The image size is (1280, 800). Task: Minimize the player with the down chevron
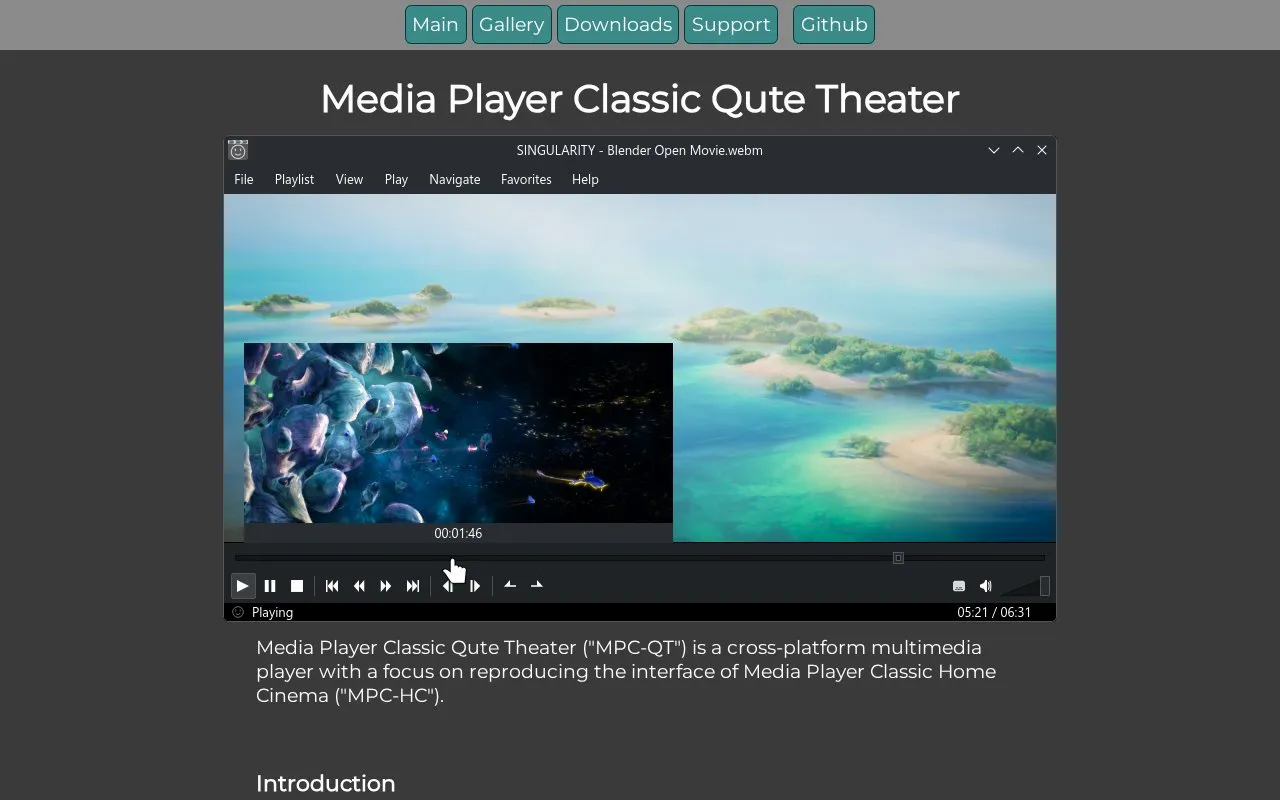point(994,150)
